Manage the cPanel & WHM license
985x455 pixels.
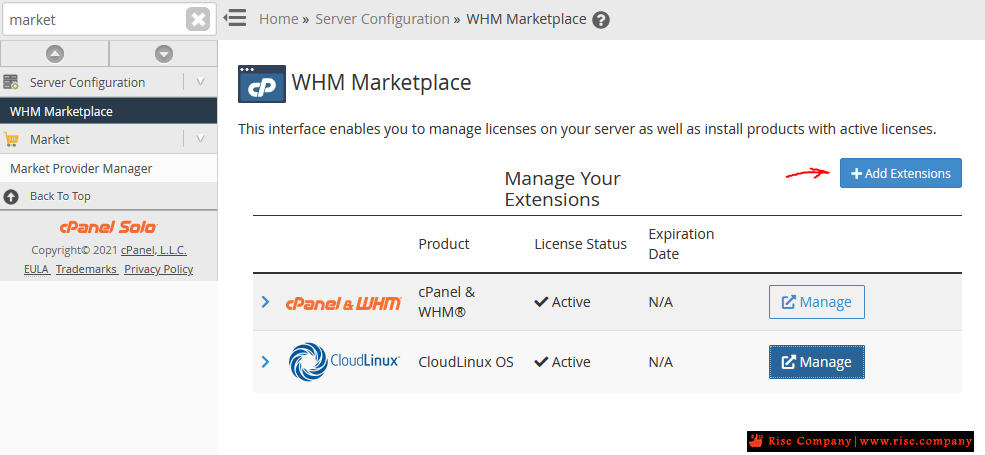point(817,302)
